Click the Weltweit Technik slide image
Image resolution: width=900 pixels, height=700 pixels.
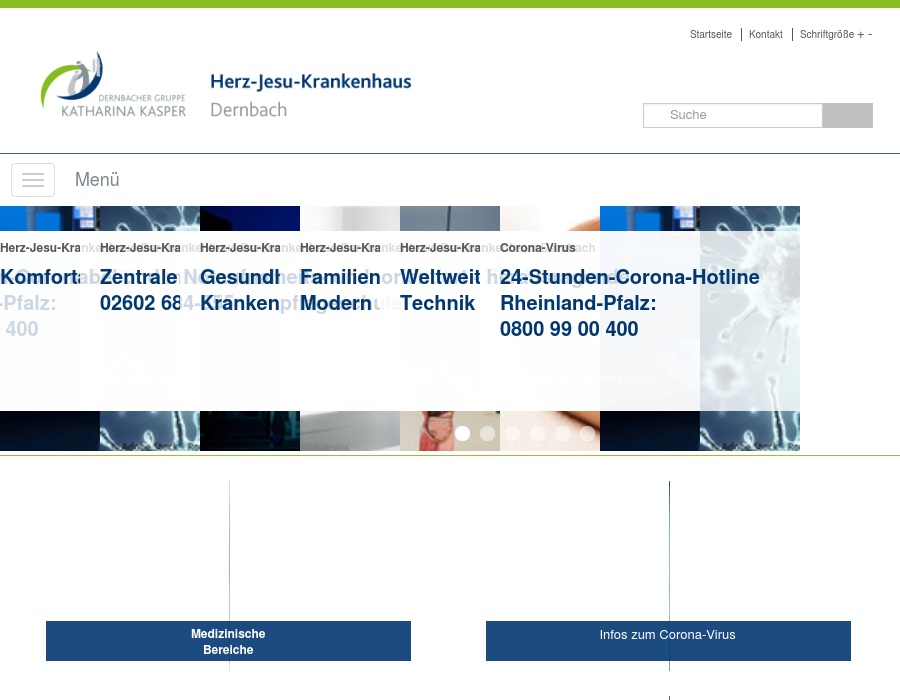pyautogui.click(x=450, y=330)
